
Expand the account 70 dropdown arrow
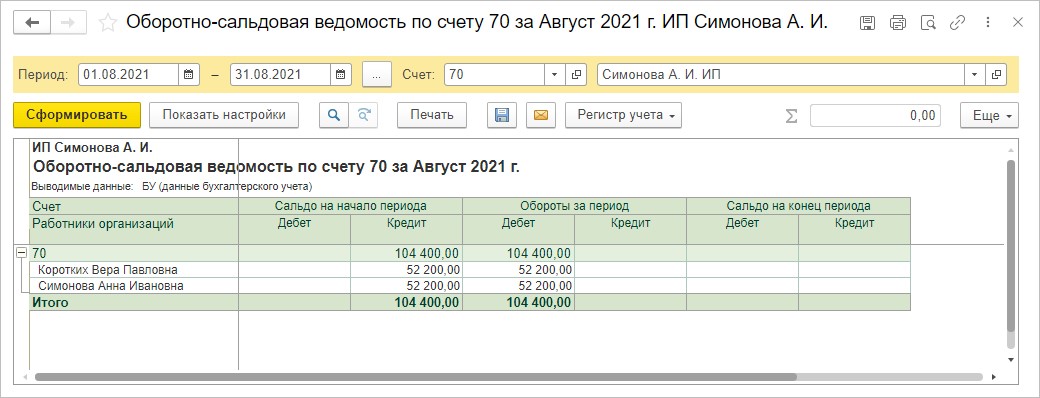pyautogui.click(x=554, y=75)
